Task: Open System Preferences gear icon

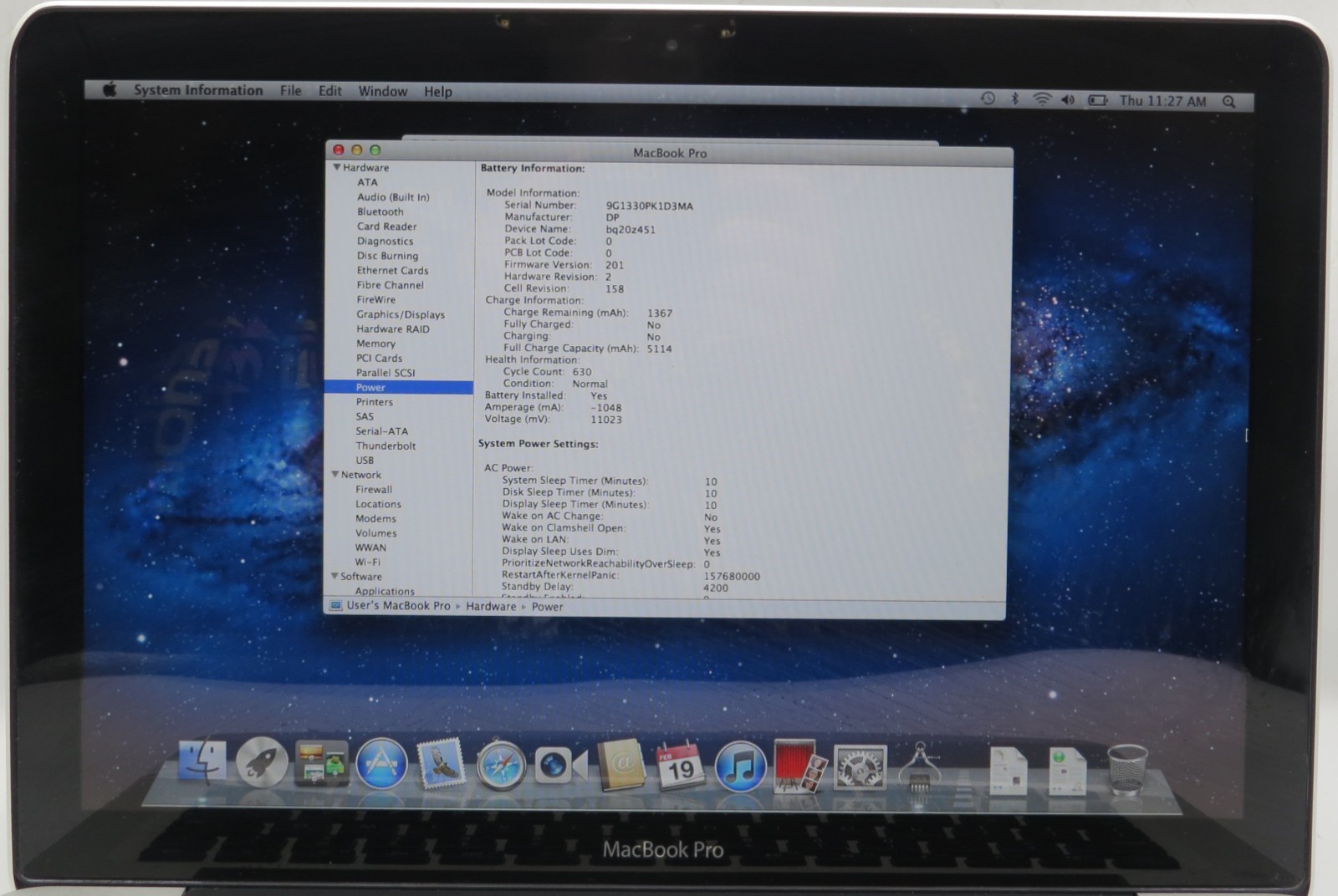Action: point(861,766)
